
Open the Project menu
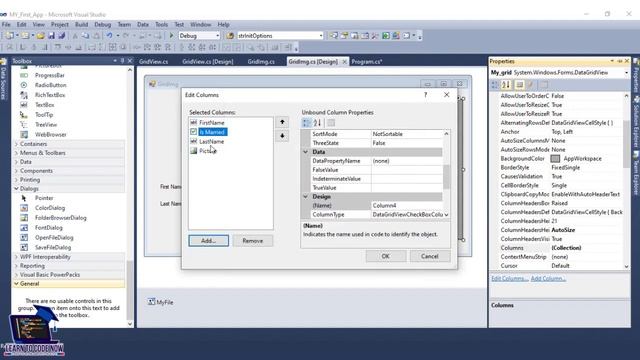[60, 24]
